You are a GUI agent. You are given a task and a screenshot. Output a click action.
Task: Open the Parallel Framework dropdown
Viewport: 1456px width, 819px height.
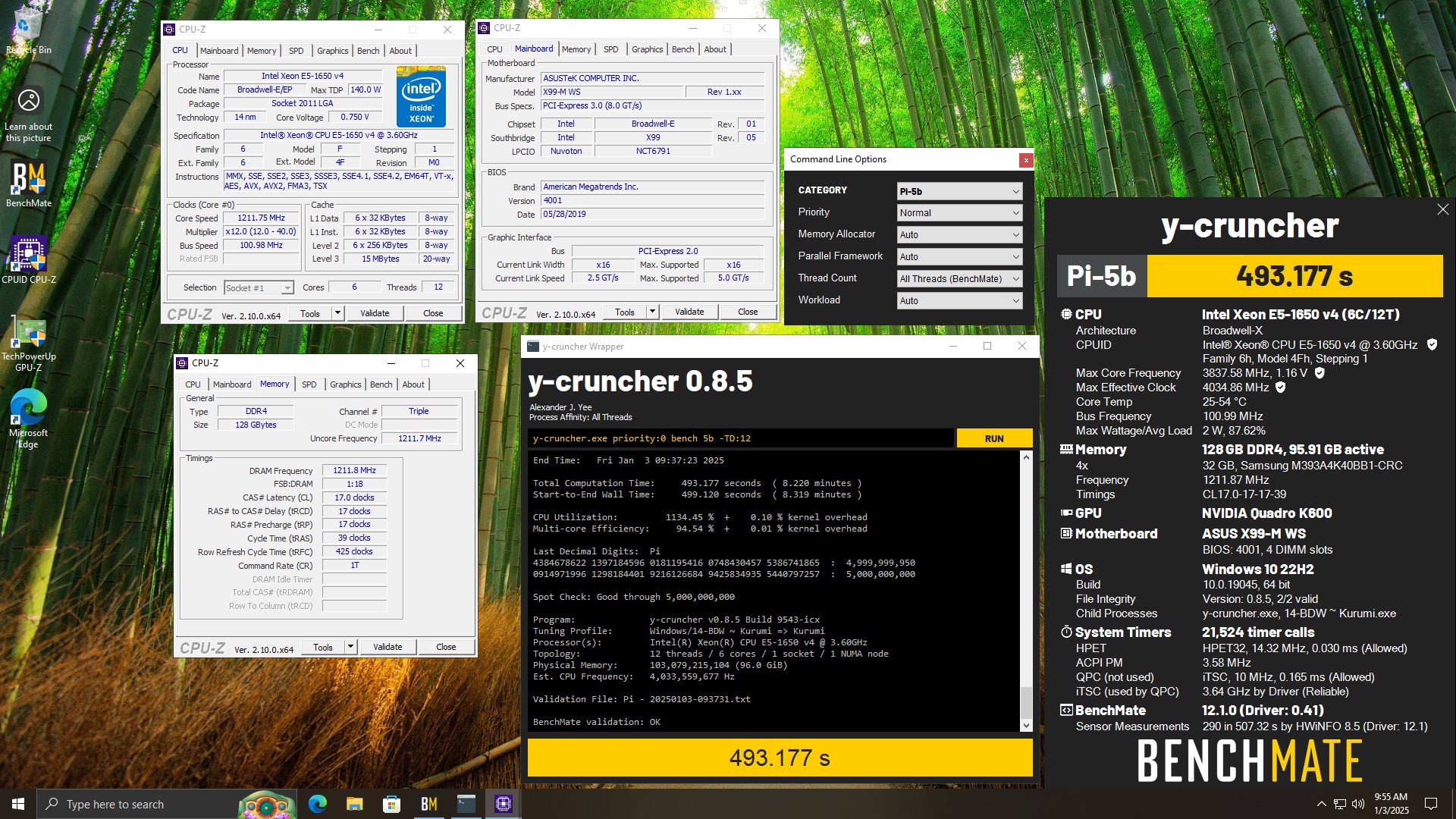point(959,257)
